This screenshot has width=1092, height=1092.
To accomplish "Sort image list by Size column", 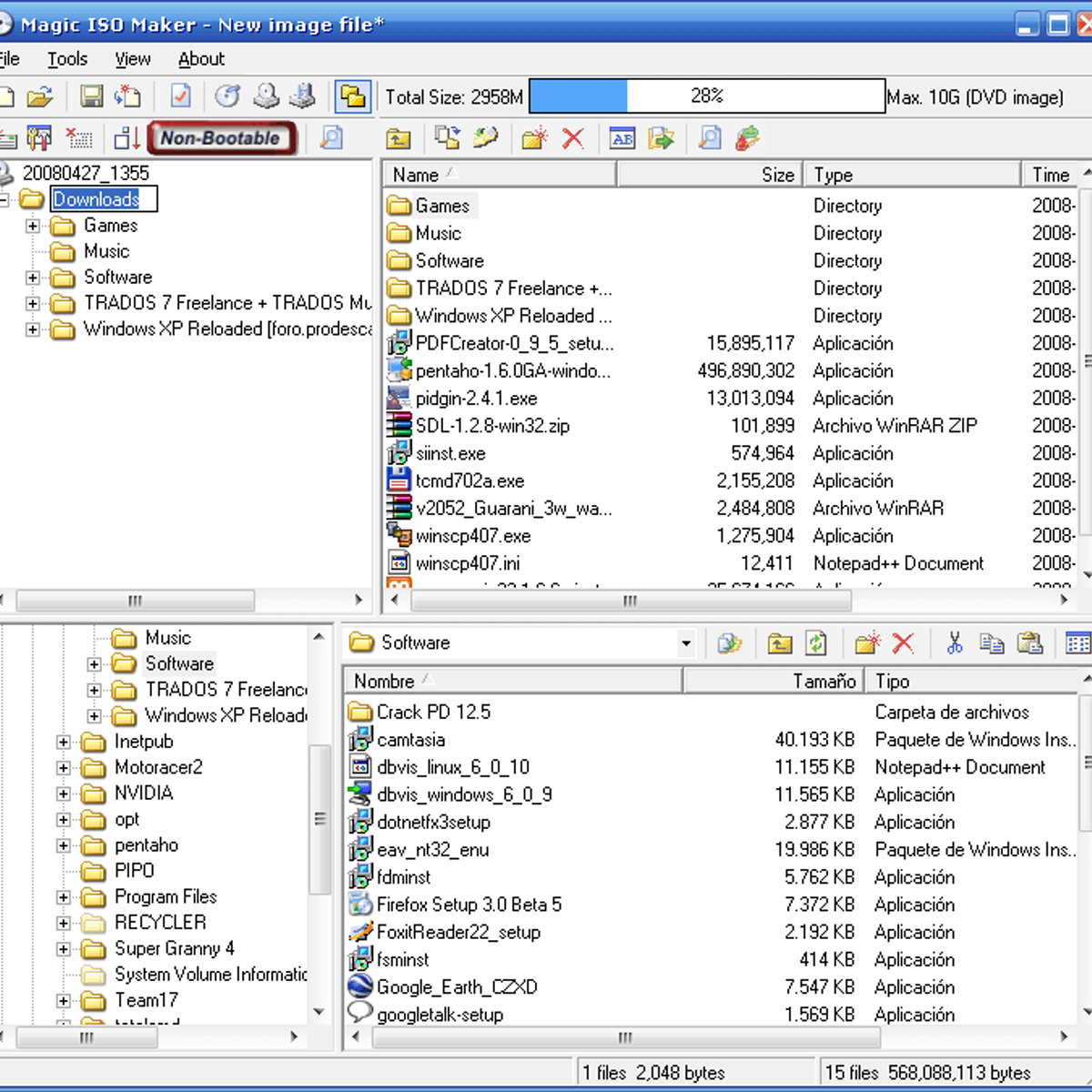I will click(711, 175).
